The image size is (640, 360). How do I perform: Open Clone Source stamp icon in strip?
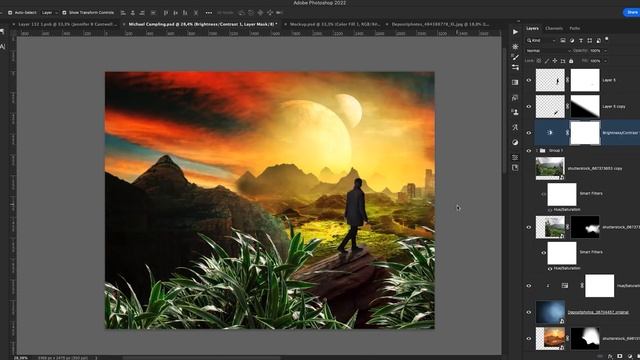[x=515, y=112]
